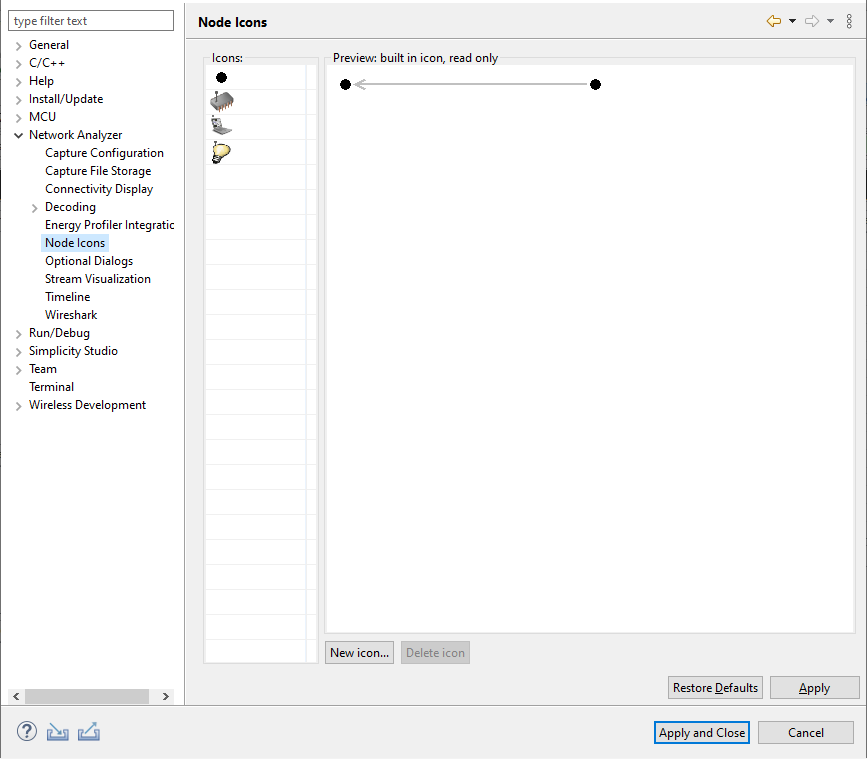
Task: Collapse the Network Analyzer tree branch
Action: [17, 134]
